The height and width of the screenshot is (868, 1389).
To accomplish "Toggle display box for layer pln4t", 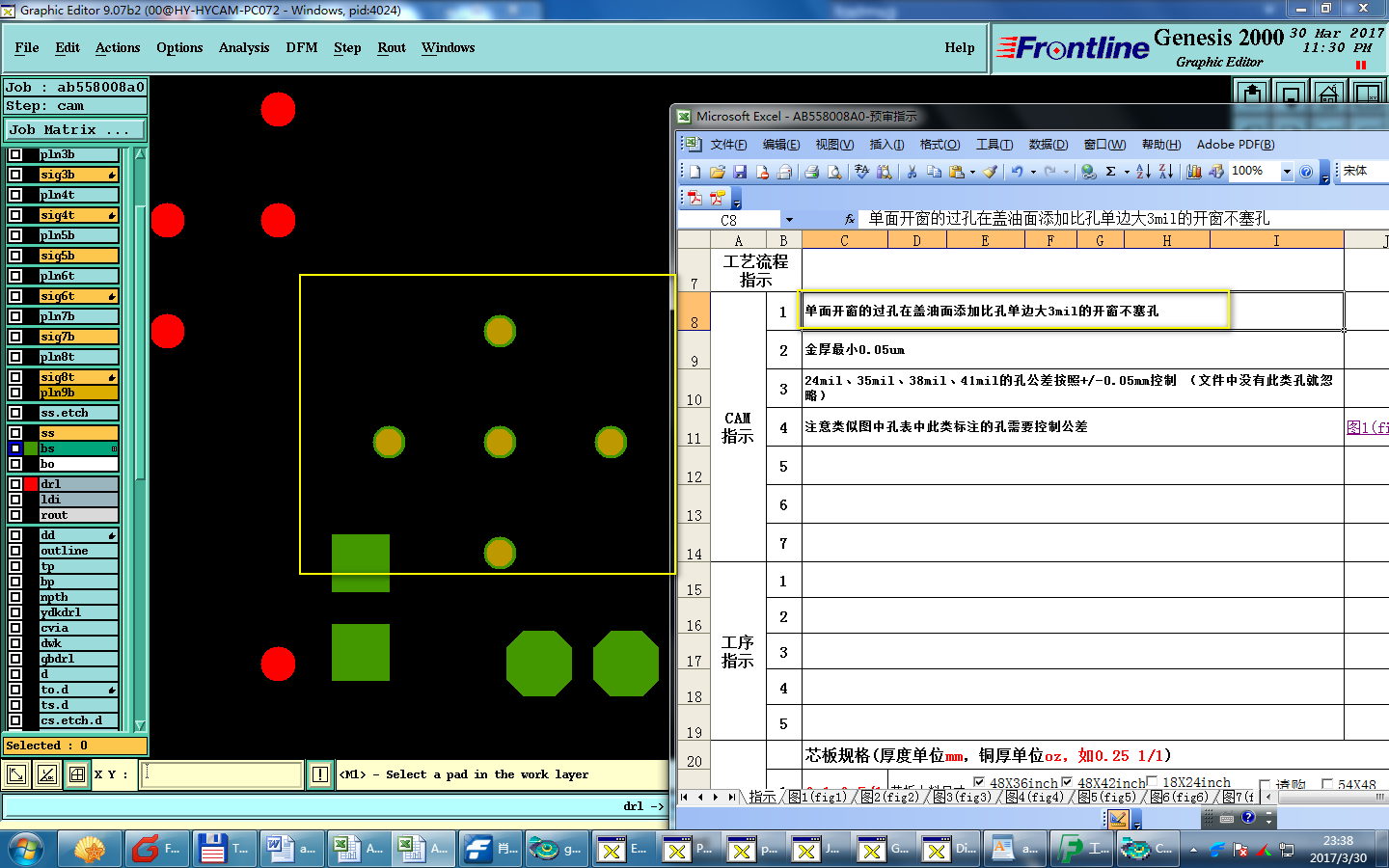I will (15, 195).
